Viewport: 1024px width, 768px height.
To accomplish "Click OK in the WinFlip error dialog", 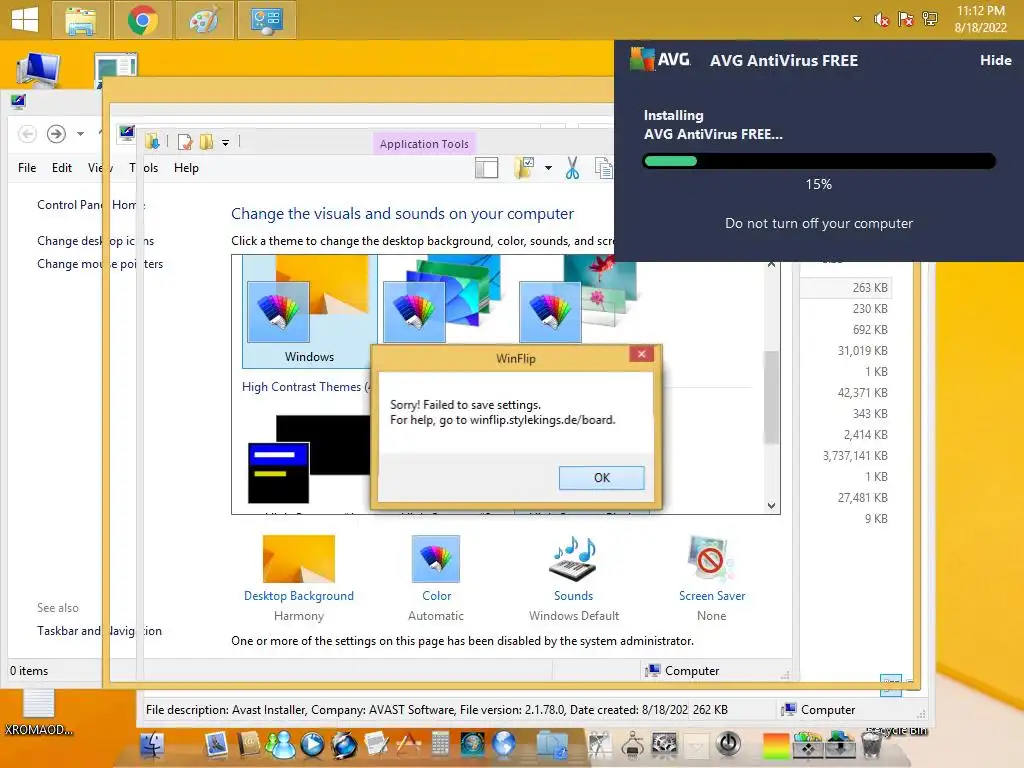I will click(601, 477).
